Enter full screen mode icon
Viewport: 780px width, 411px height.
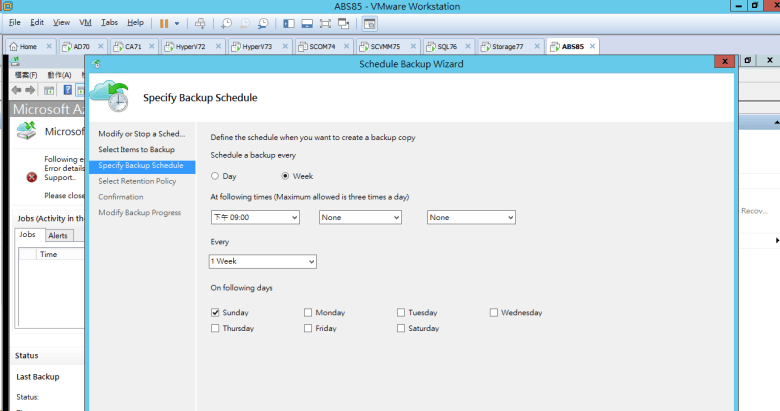[x=326, y=22]
